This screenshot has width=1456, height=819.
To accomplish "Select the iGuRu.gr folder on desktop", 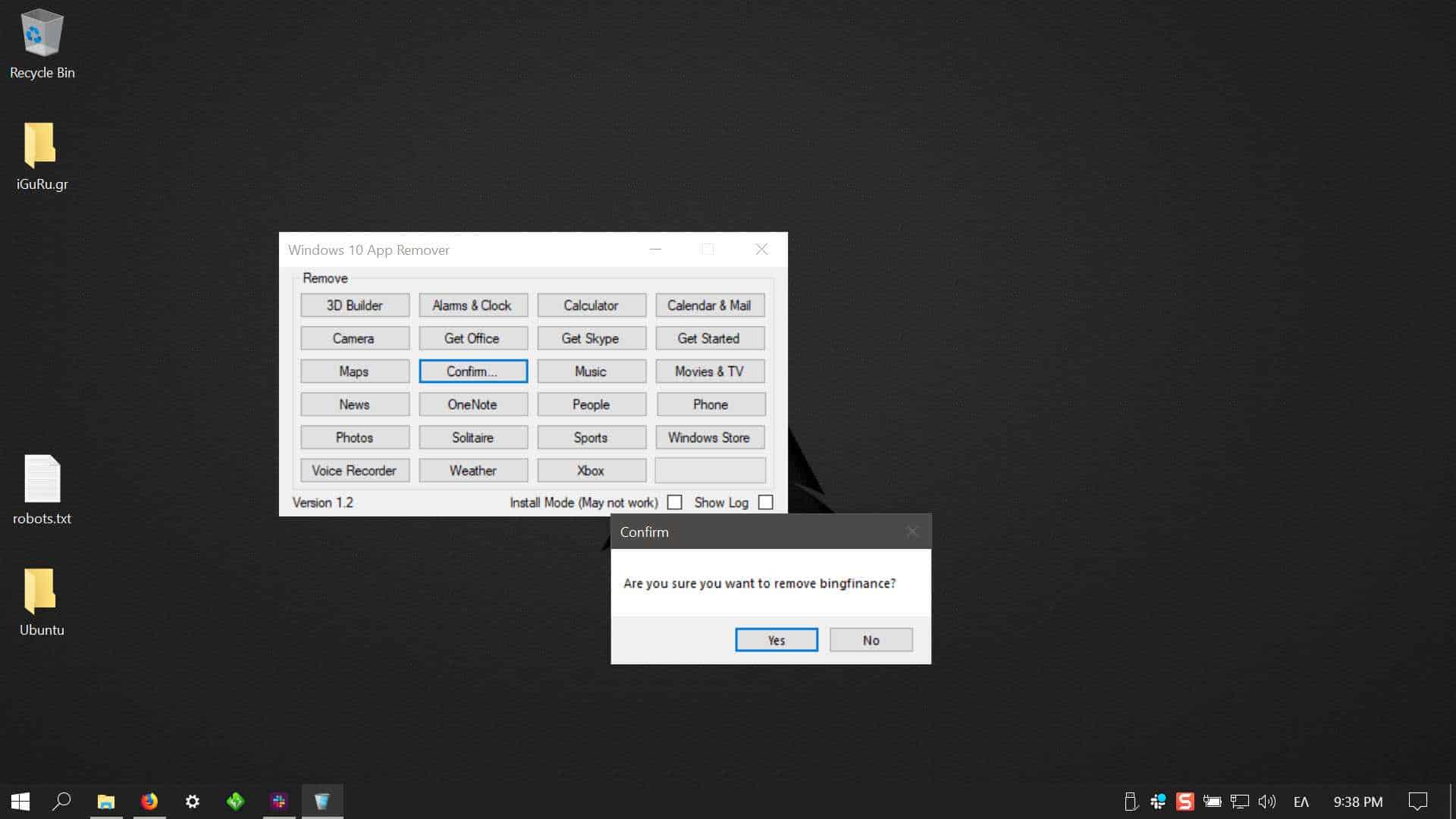I will pyautogui.click(x=42, y=156).
